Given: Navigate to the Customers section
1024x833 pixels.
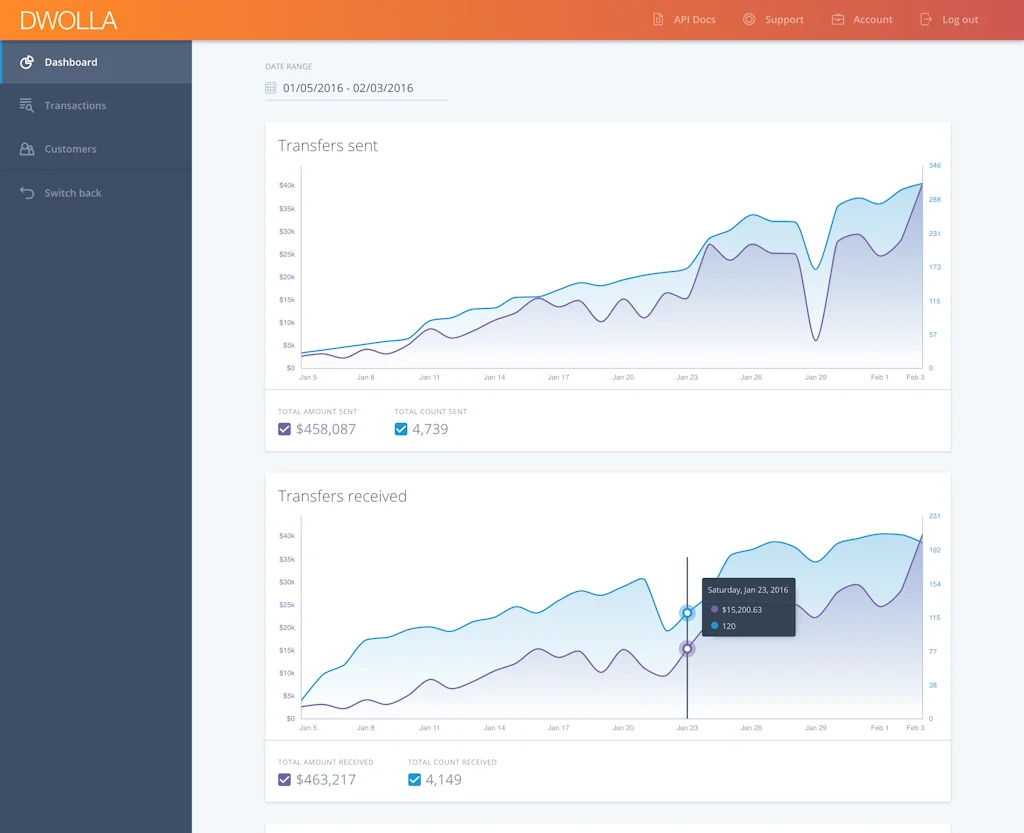Looking at the screenshot, I should point(69,148).
